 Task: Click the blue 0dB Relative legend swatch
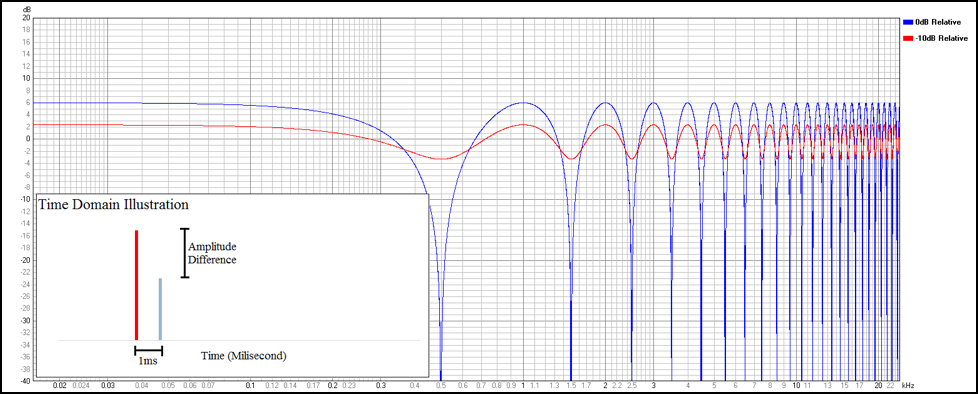pyautogui.click(x=908, y=22)
